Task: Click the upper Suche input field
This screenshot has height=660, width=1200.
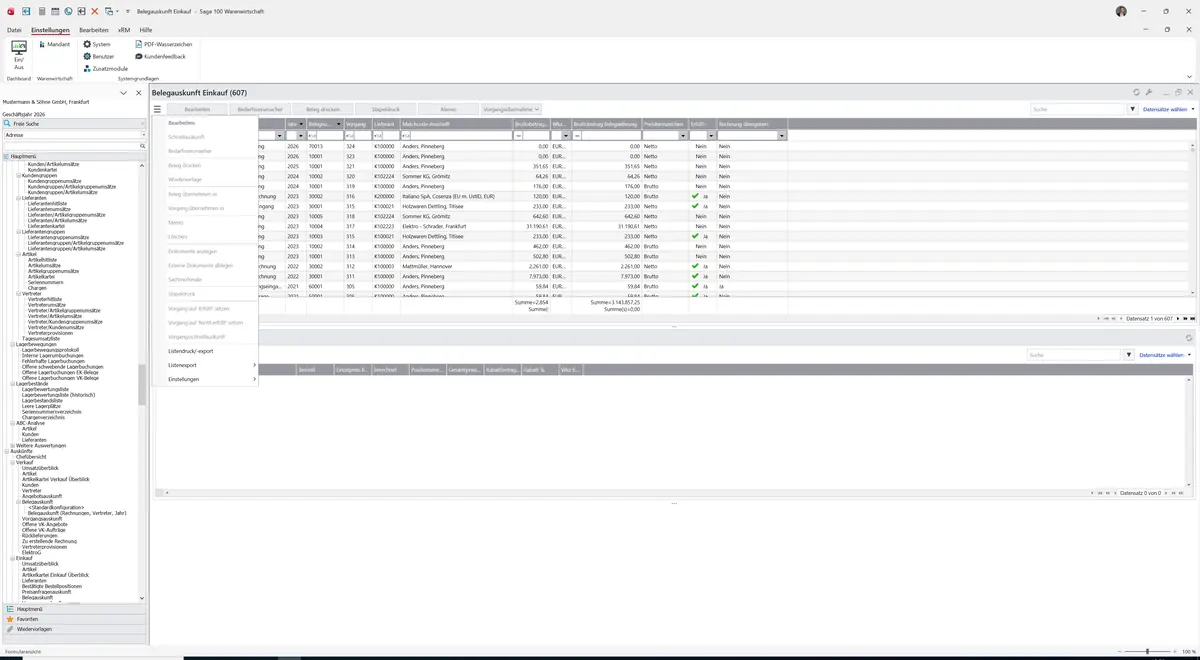Action: coord(1078,109)
